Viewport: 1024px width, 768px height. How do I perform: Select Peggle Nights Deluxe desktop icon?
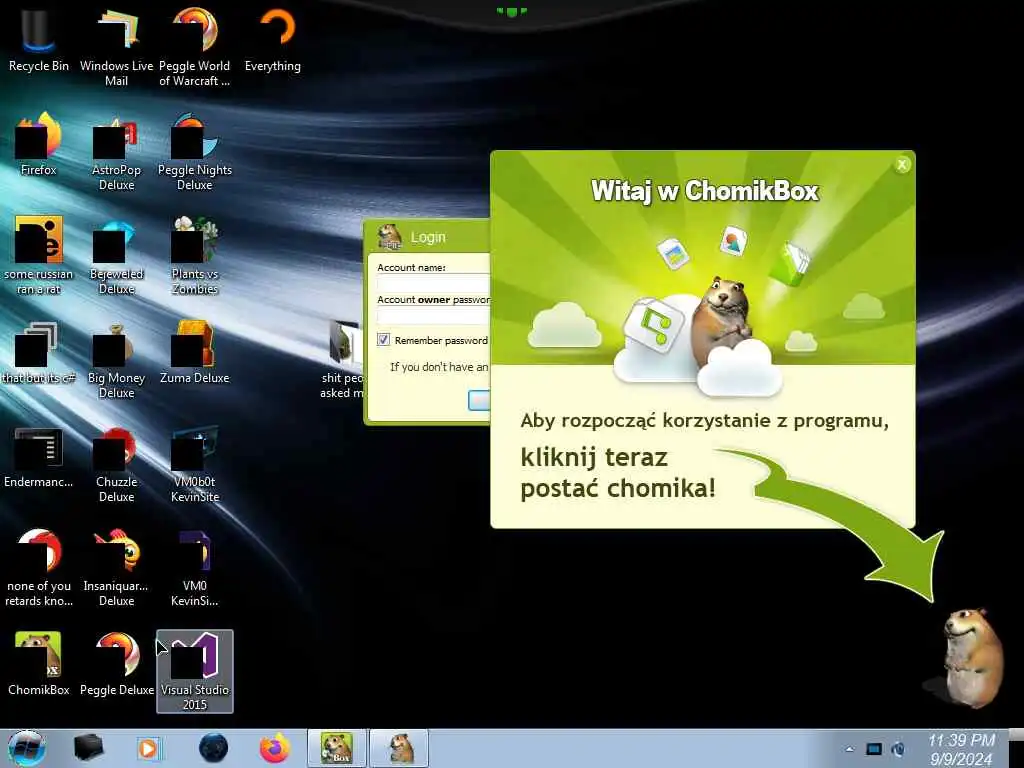click(x=195, y=152)
